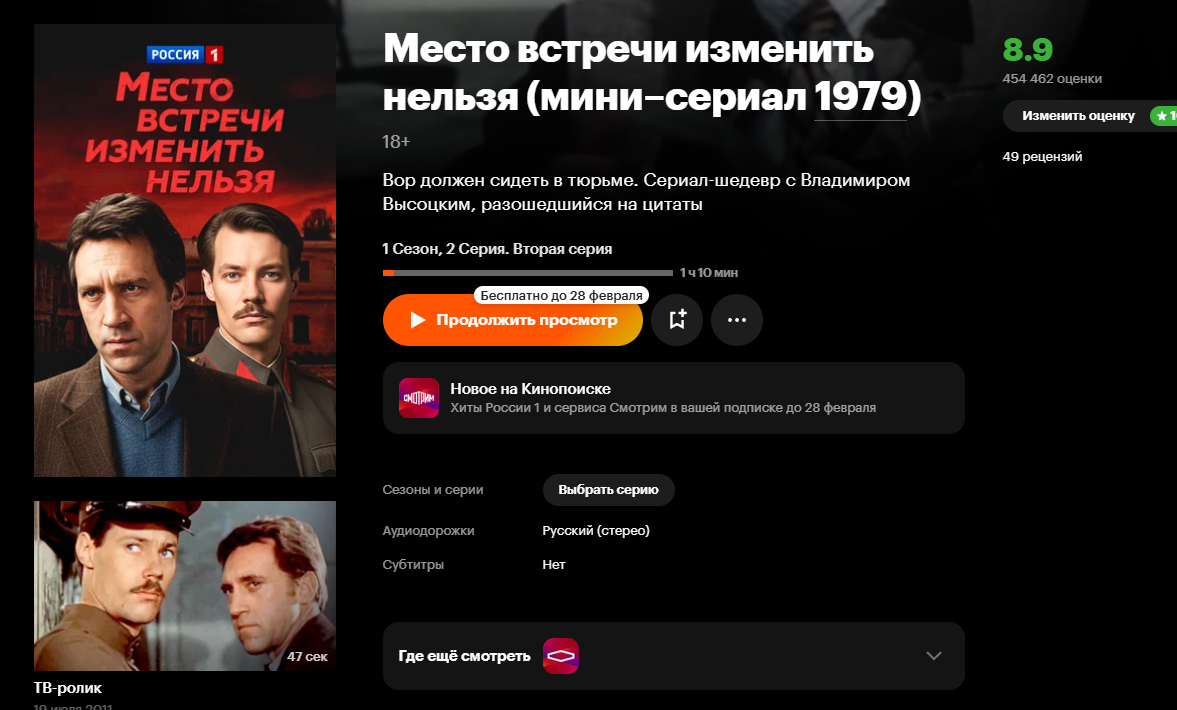Click the Россия 1 logo on the poster
Screen dimensions: 1177x710
pos(185,54)
